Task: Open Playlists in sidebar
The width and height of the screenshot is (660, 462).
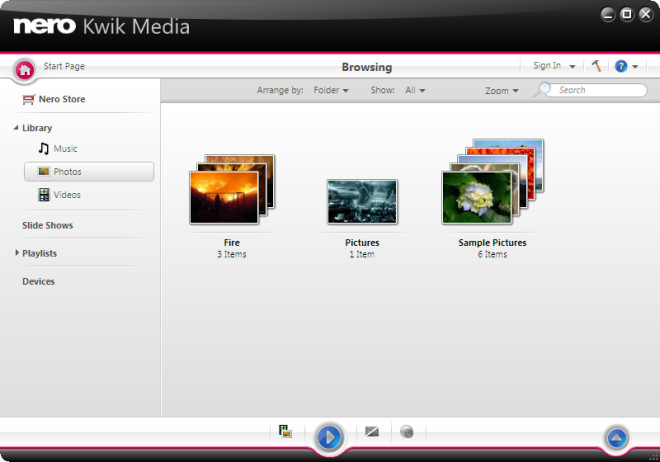Action: click(40, 253)
